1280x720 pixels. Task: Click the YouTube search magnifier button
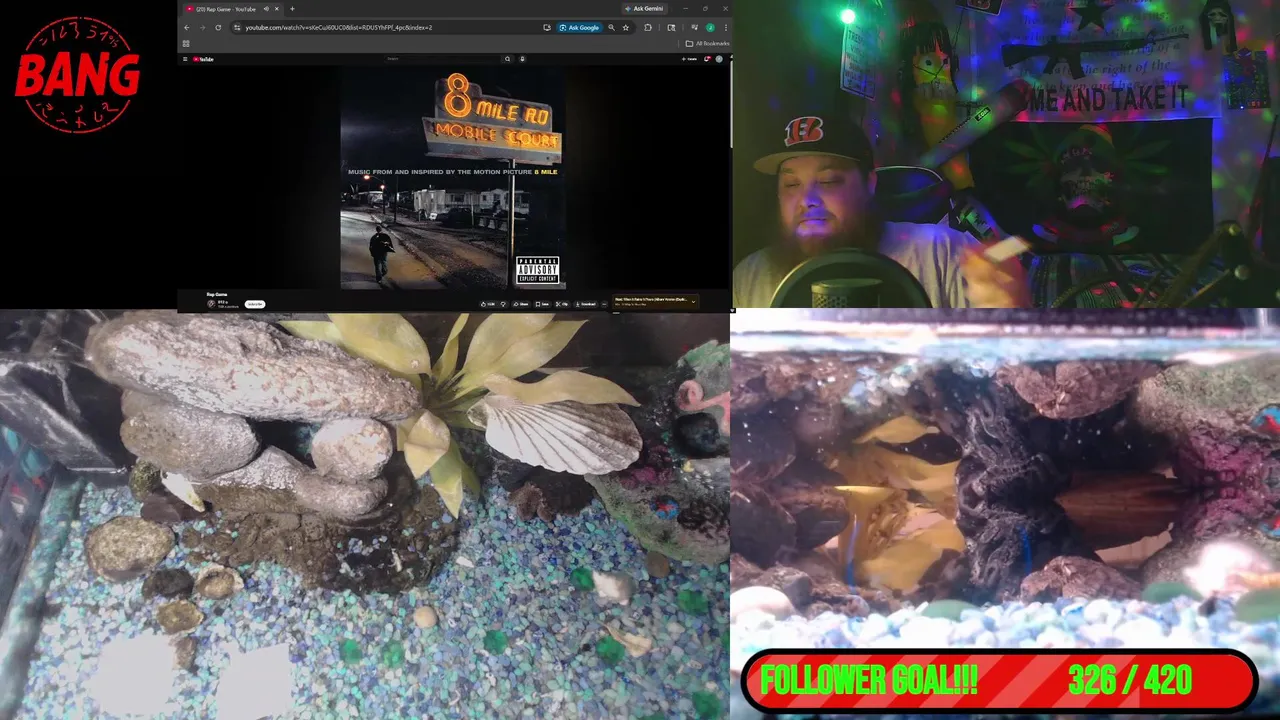point(507,59)
